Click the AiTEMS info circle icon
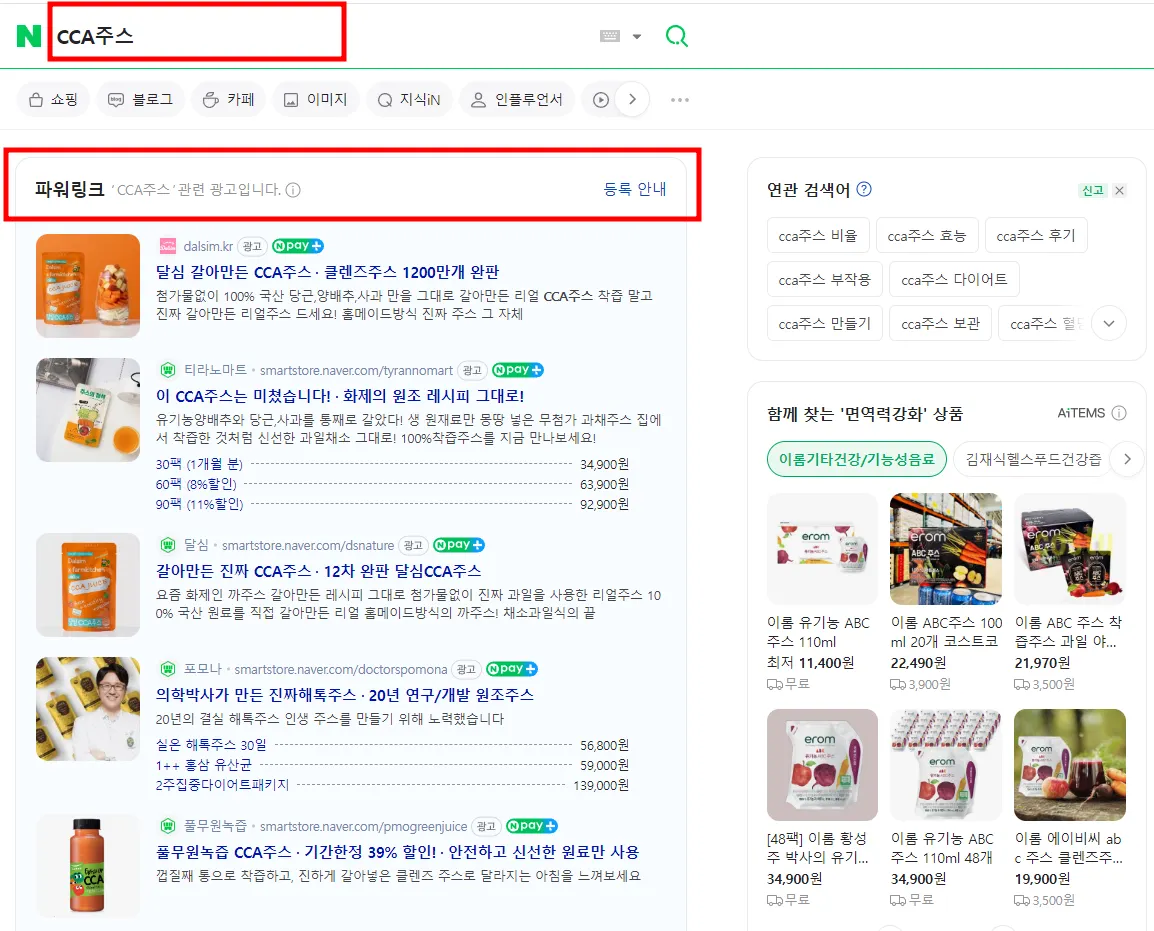 point(1119,413)
